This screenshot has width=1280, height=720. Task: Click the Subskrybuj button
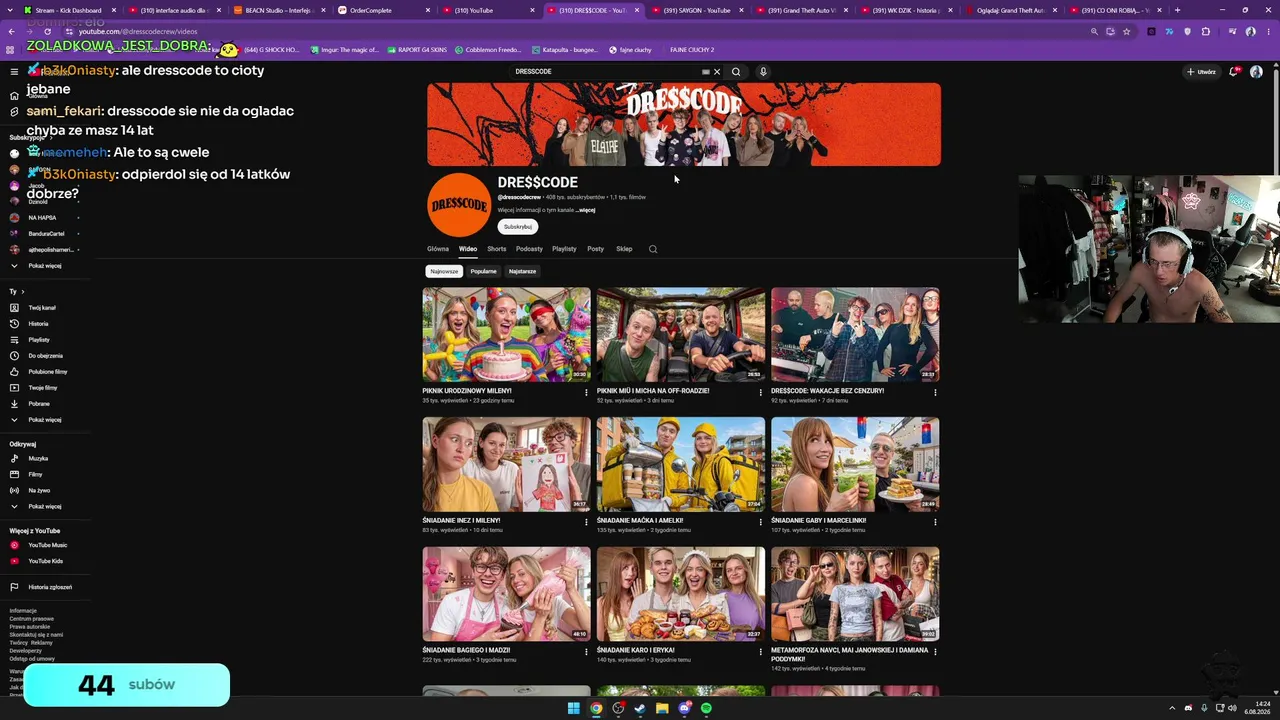(x=518, y=227)
